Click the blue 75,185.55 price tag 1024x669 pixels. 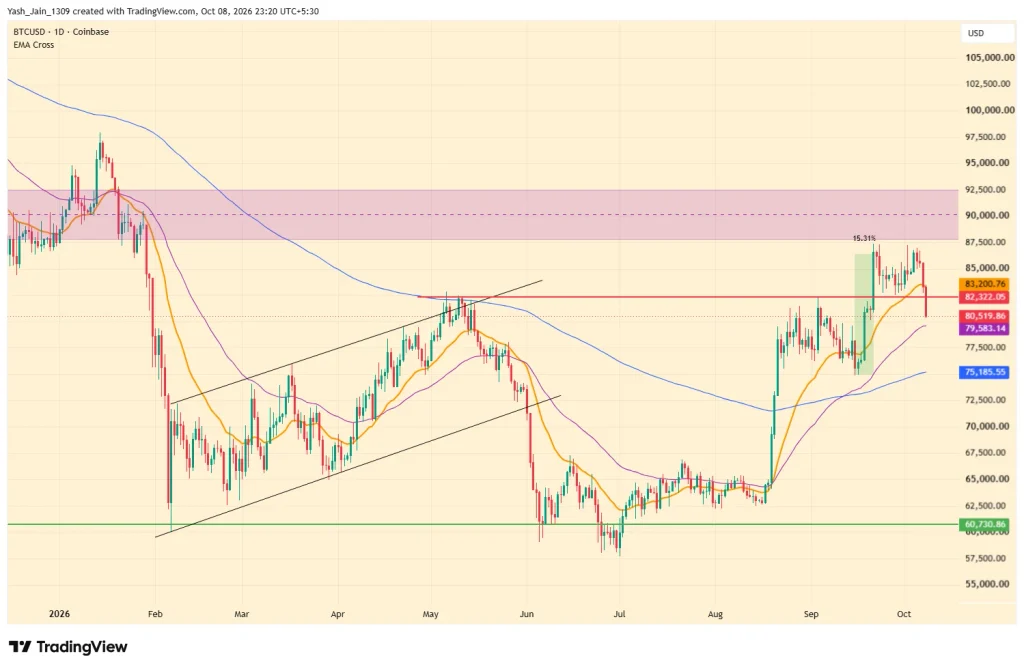click(x=984, y=372)
